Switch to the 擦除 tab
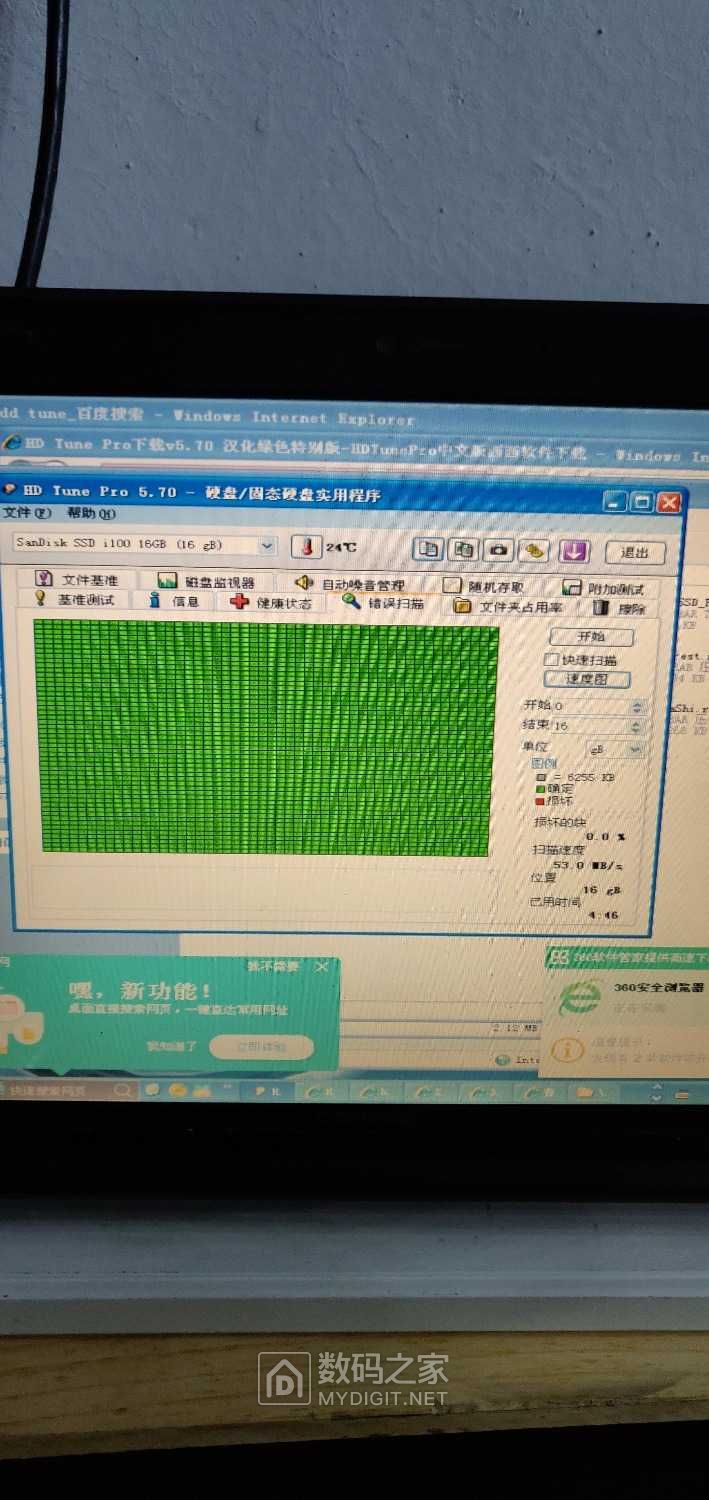Image resolution: width=709 pixels, height=1500 pixels. click(x=620, y=608)
